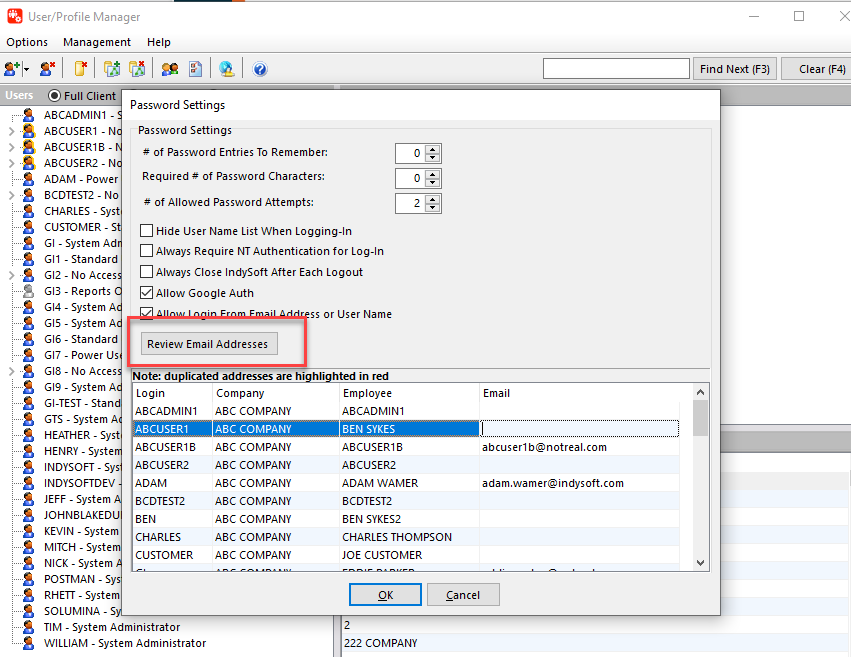The width and height of the screenshot is (851, 657).
Task: Click the add group folder icon
Action: pyautogui.click(x=113, y=69)
